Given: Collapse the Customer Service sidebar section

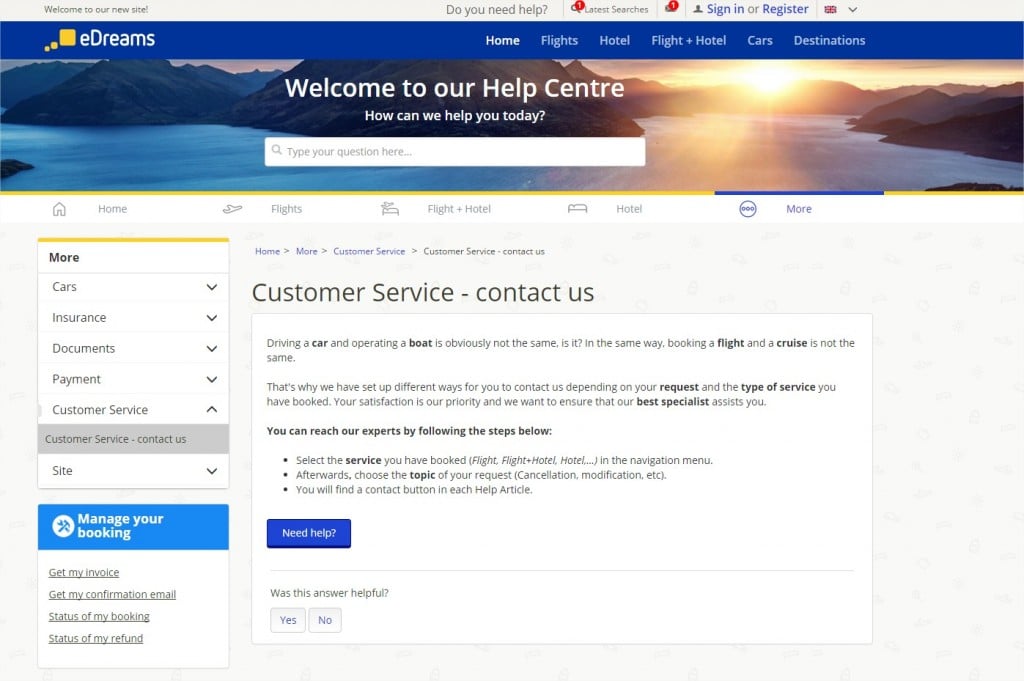Looking at the screenshot, I should pyautogui.click(x=211, y=410).
